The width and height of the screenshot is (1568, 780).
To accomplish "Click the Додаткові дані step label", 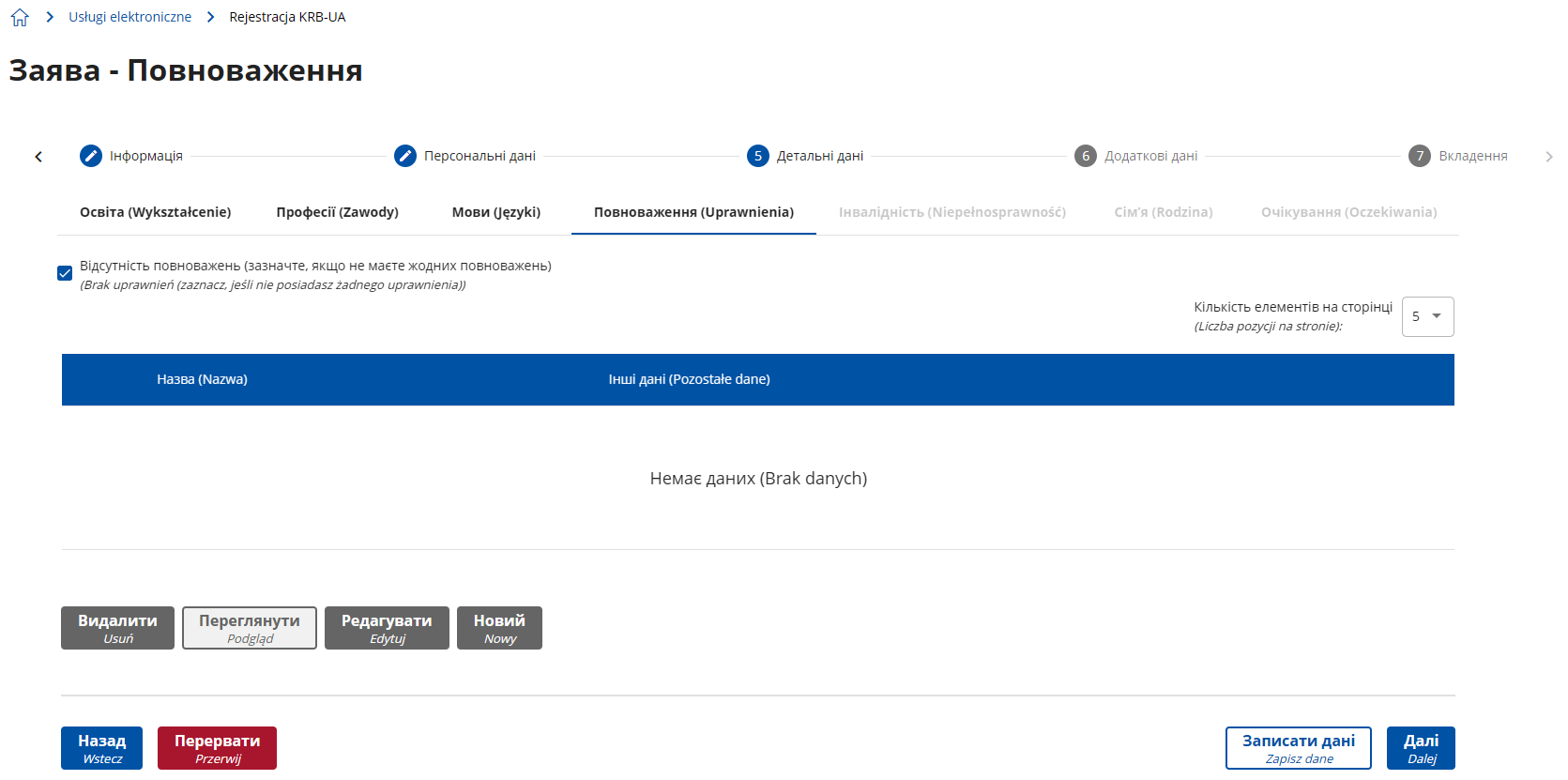I will tap(1150, 156).
